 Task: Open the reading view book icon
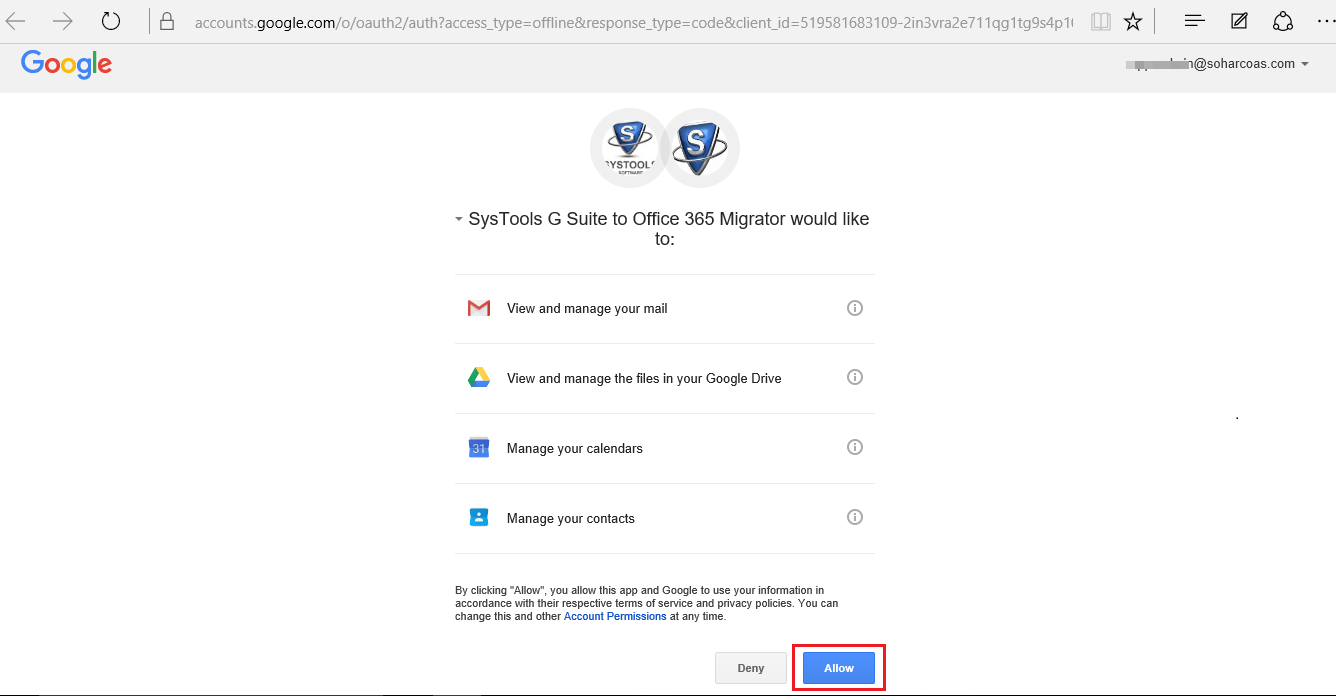click(1100, 21)
